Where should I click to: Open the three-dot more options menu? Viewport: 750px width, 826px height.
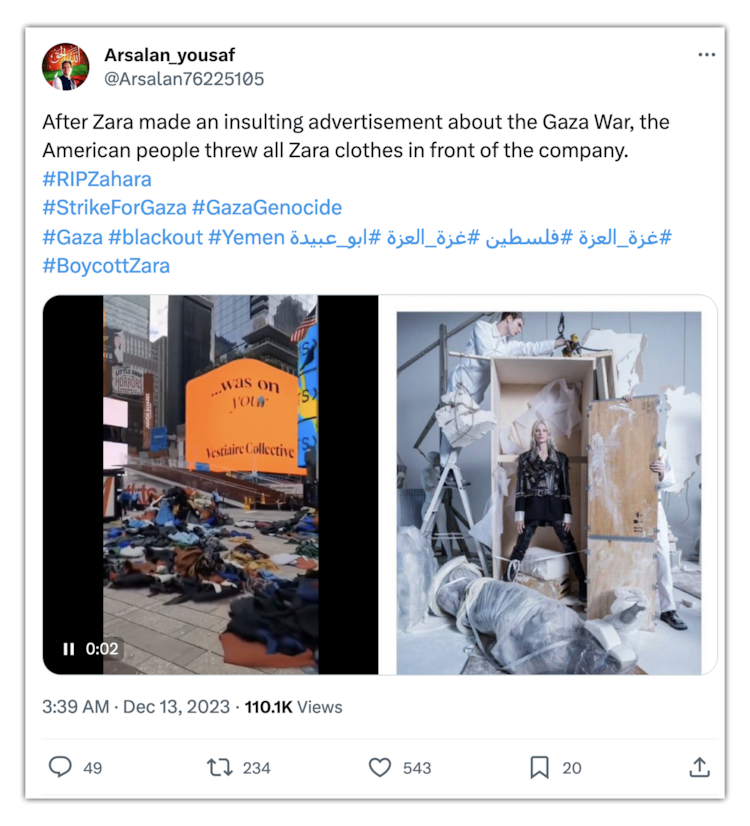(x=706, y=55)
